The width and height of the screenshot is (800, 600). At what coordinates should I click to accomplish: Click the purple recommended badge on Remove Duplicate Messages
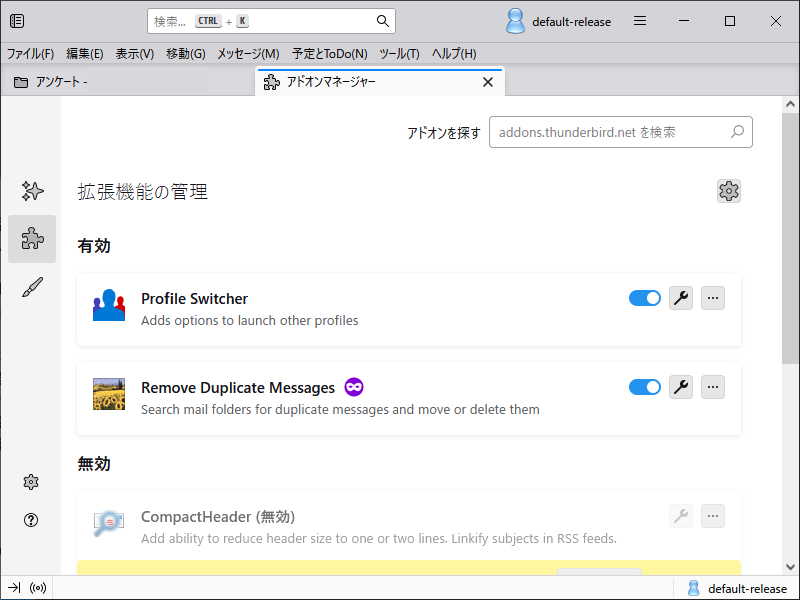click(x=354, y=387)
